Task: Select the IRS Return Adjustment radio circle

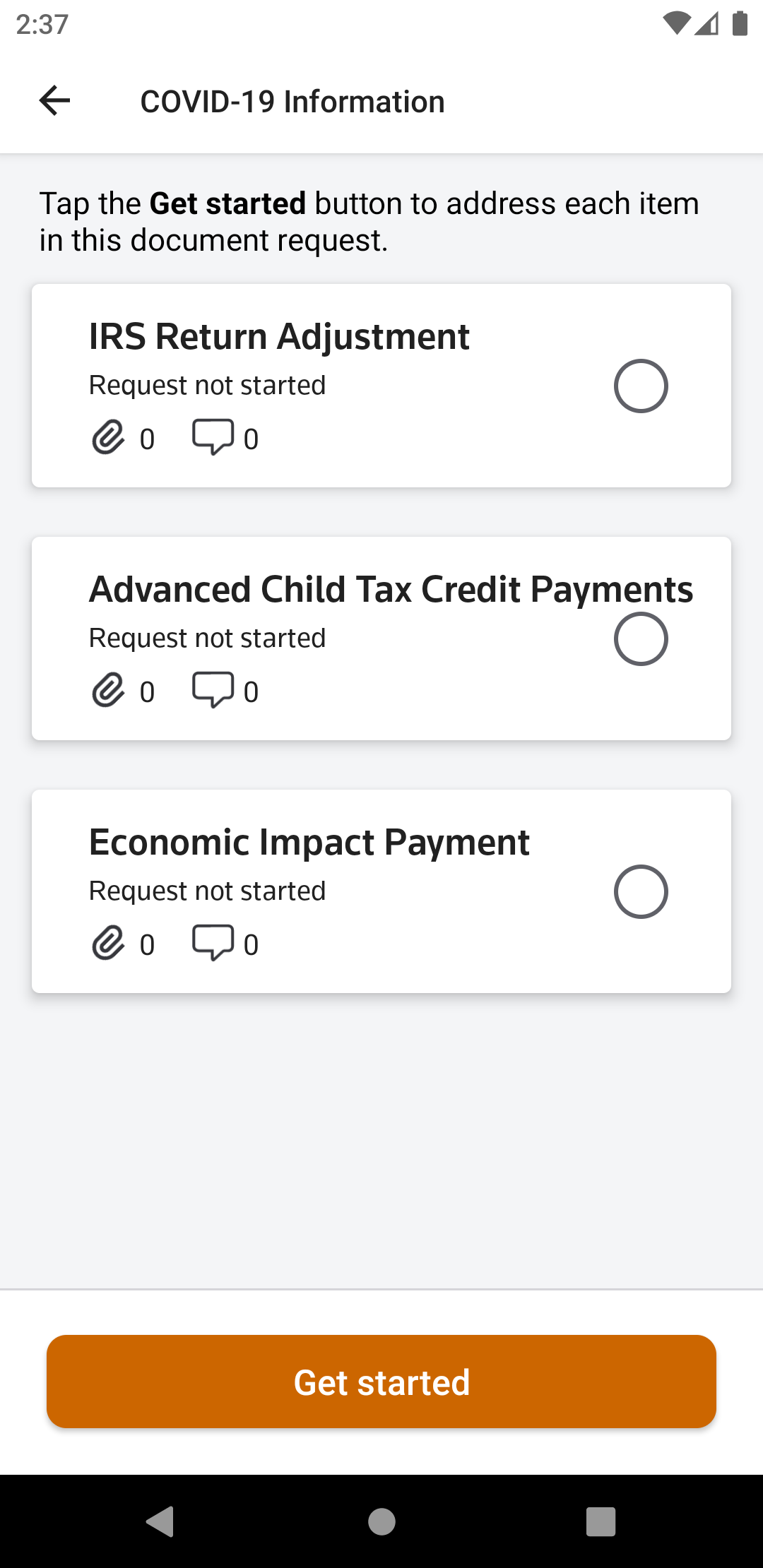Action: point(641,386)
